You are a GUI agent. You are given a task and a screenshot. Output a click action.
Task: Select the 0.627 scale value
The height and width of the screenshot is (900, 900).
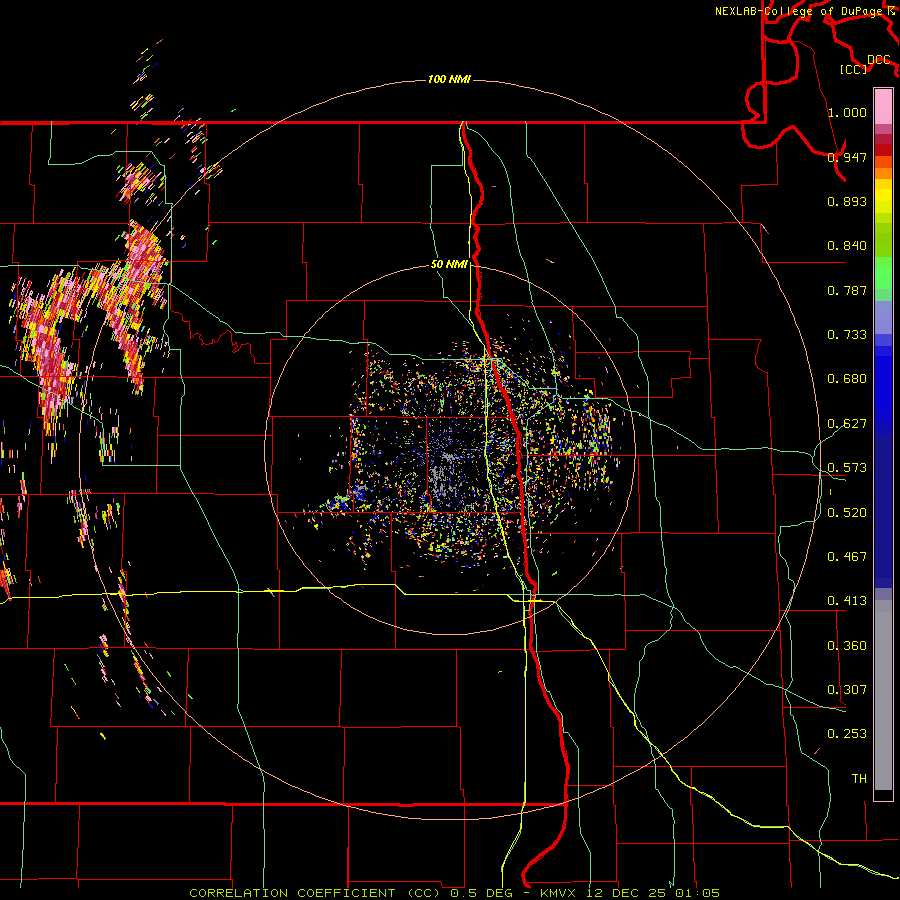pyautogui.click(x=847, y=424)
